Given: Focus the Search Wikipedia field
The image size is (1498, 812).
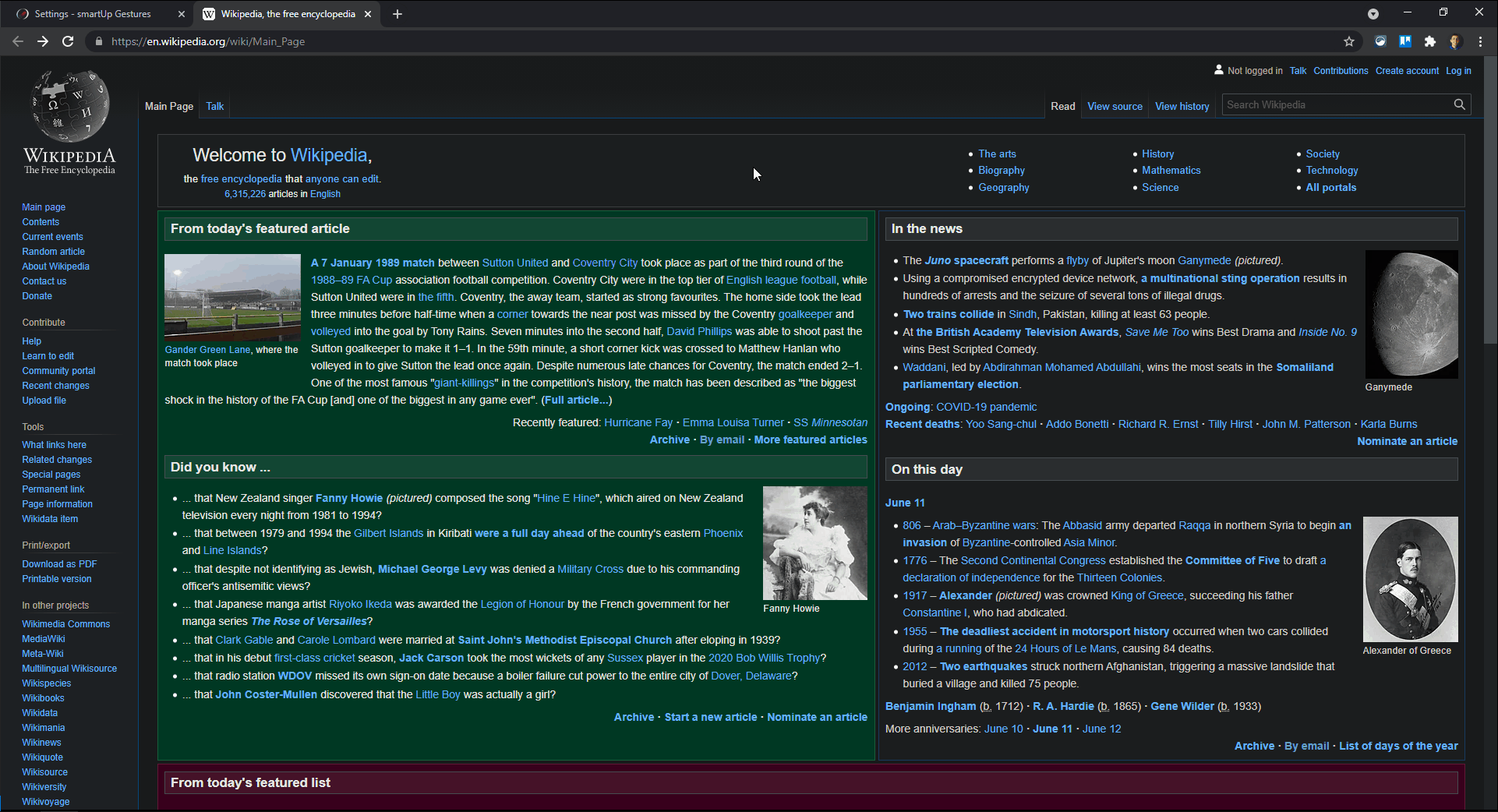Looking at the screenshot, I should 1336,104.
